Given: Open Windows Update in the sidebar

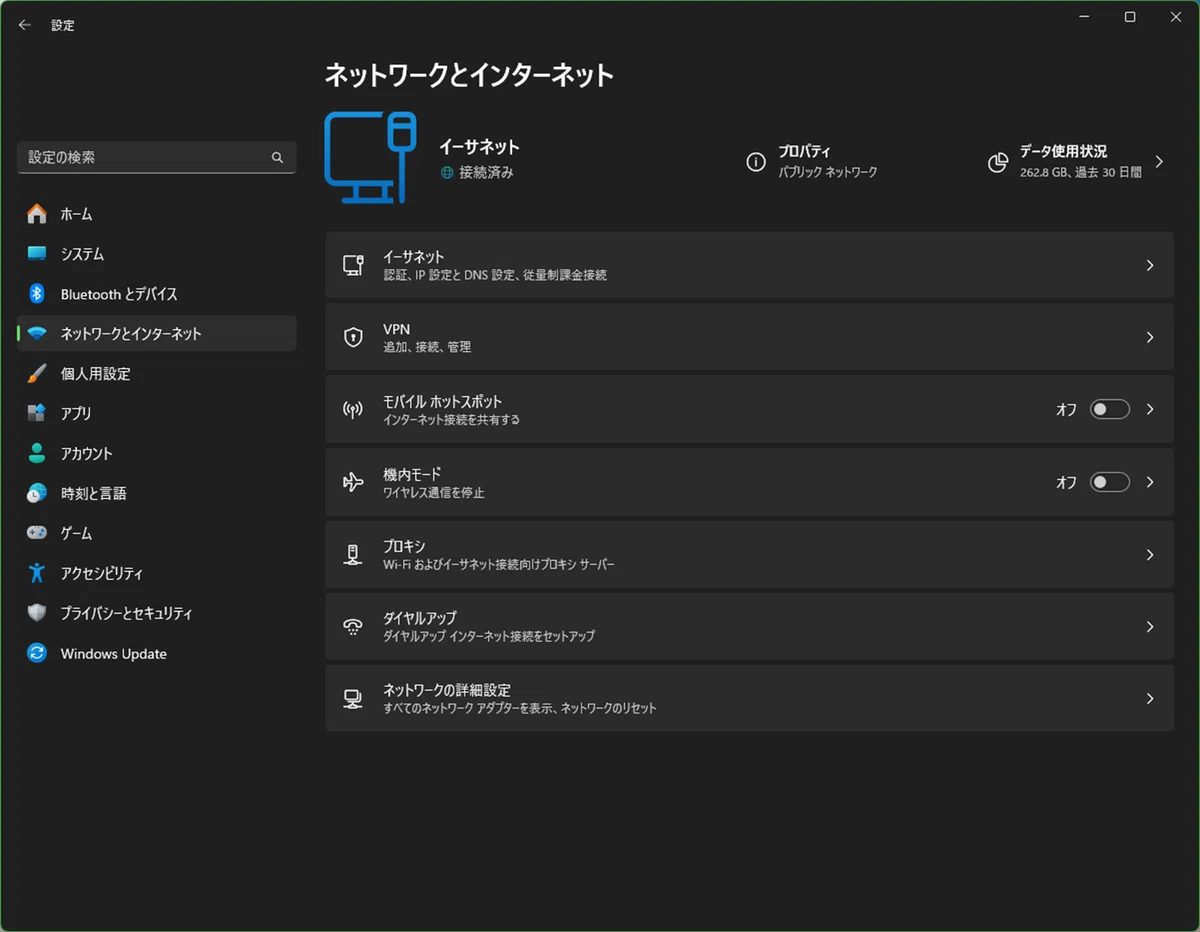Looking at the screenshot, I should [157, 653].
